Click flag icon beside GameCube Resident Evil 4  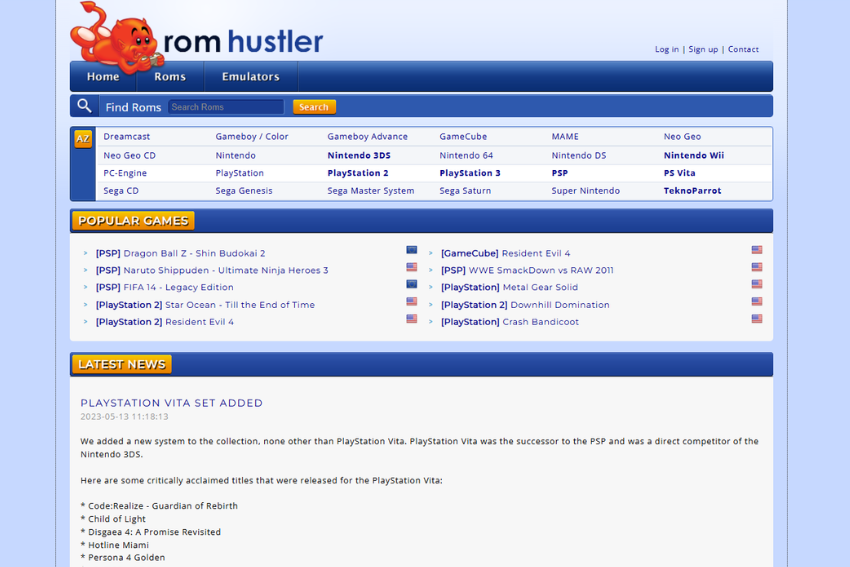757,250
